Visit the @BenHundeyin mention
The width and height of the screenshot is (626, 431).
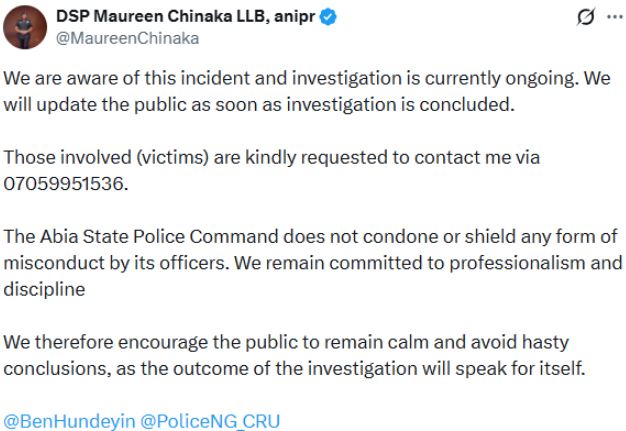tap(65, 421)
